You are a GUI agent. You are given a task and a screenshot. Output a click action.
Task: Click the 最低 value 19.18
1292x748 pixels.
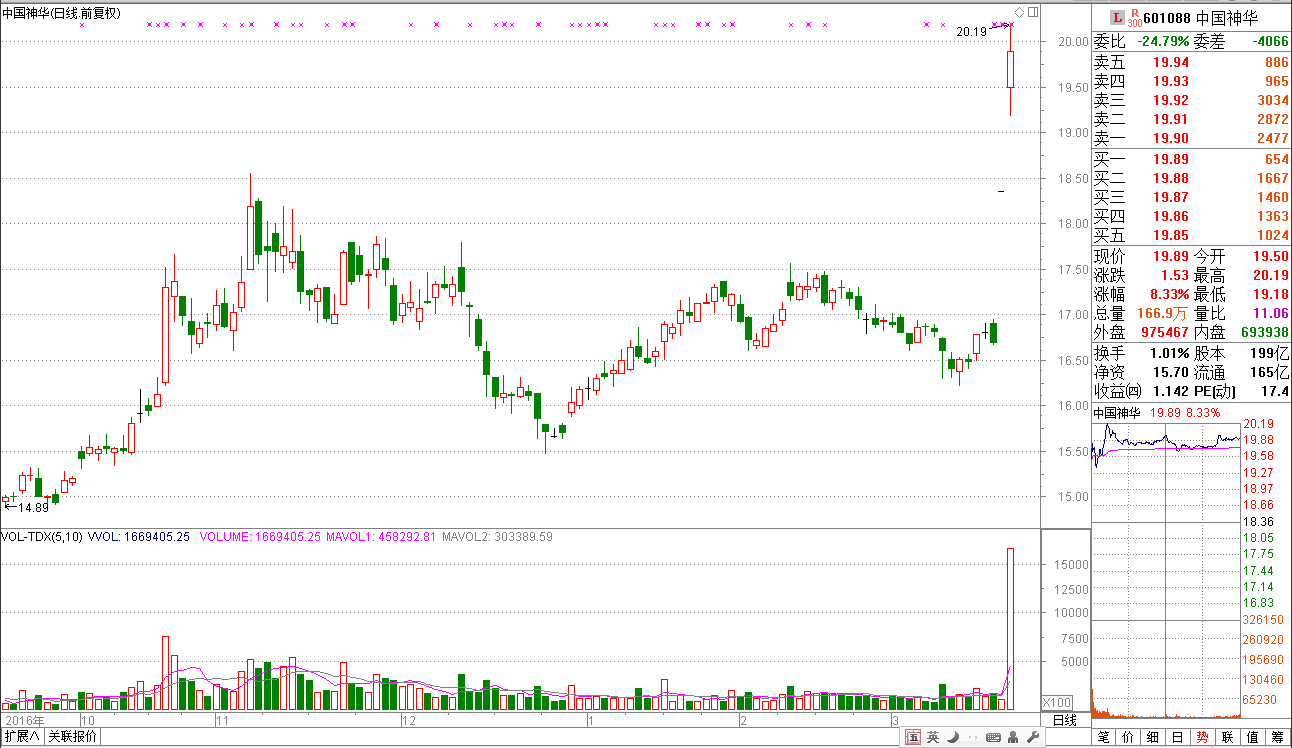coord(1271,295)
